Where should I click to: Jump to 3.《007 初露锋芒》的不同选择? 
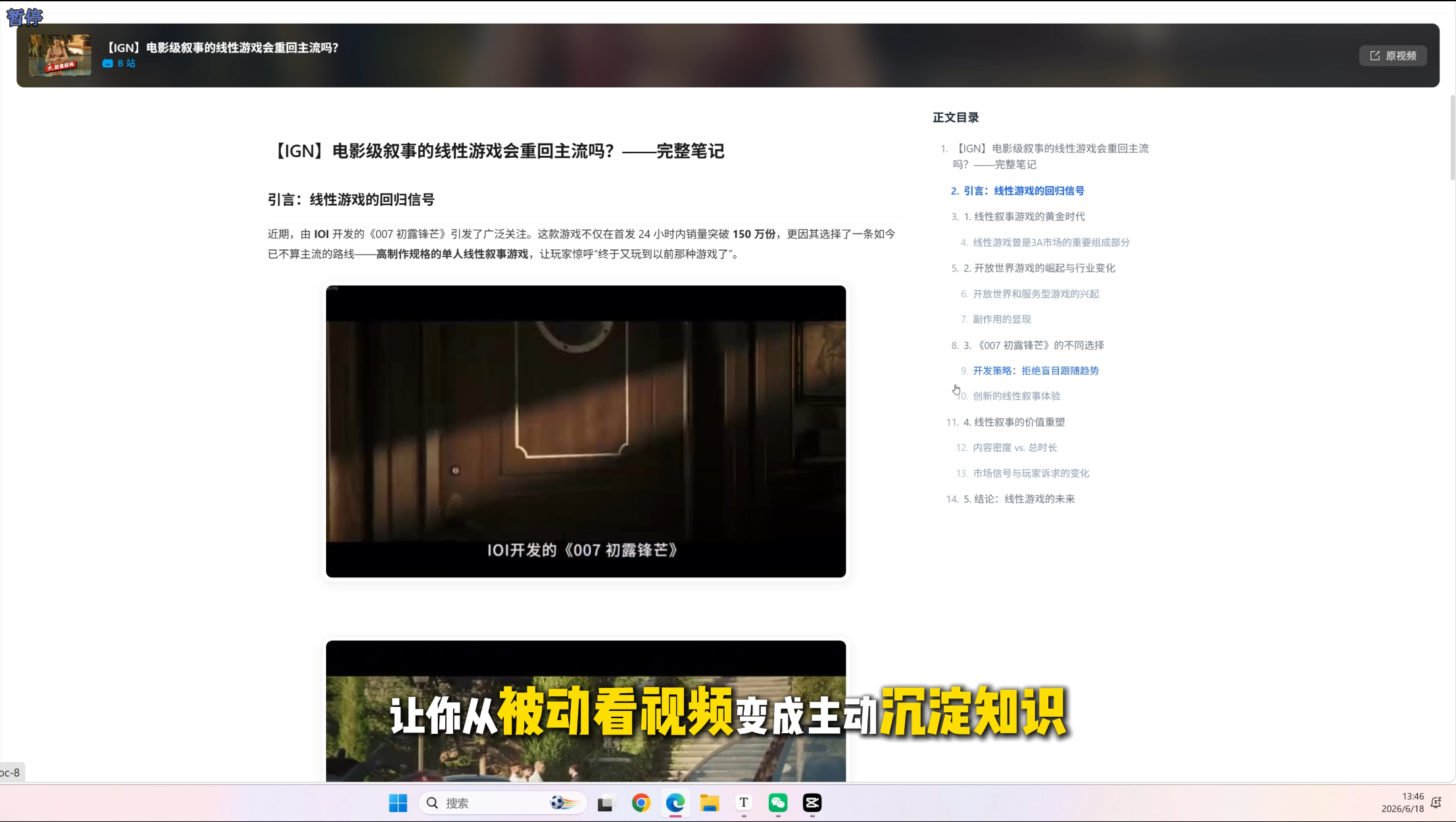coord(1034,345)
